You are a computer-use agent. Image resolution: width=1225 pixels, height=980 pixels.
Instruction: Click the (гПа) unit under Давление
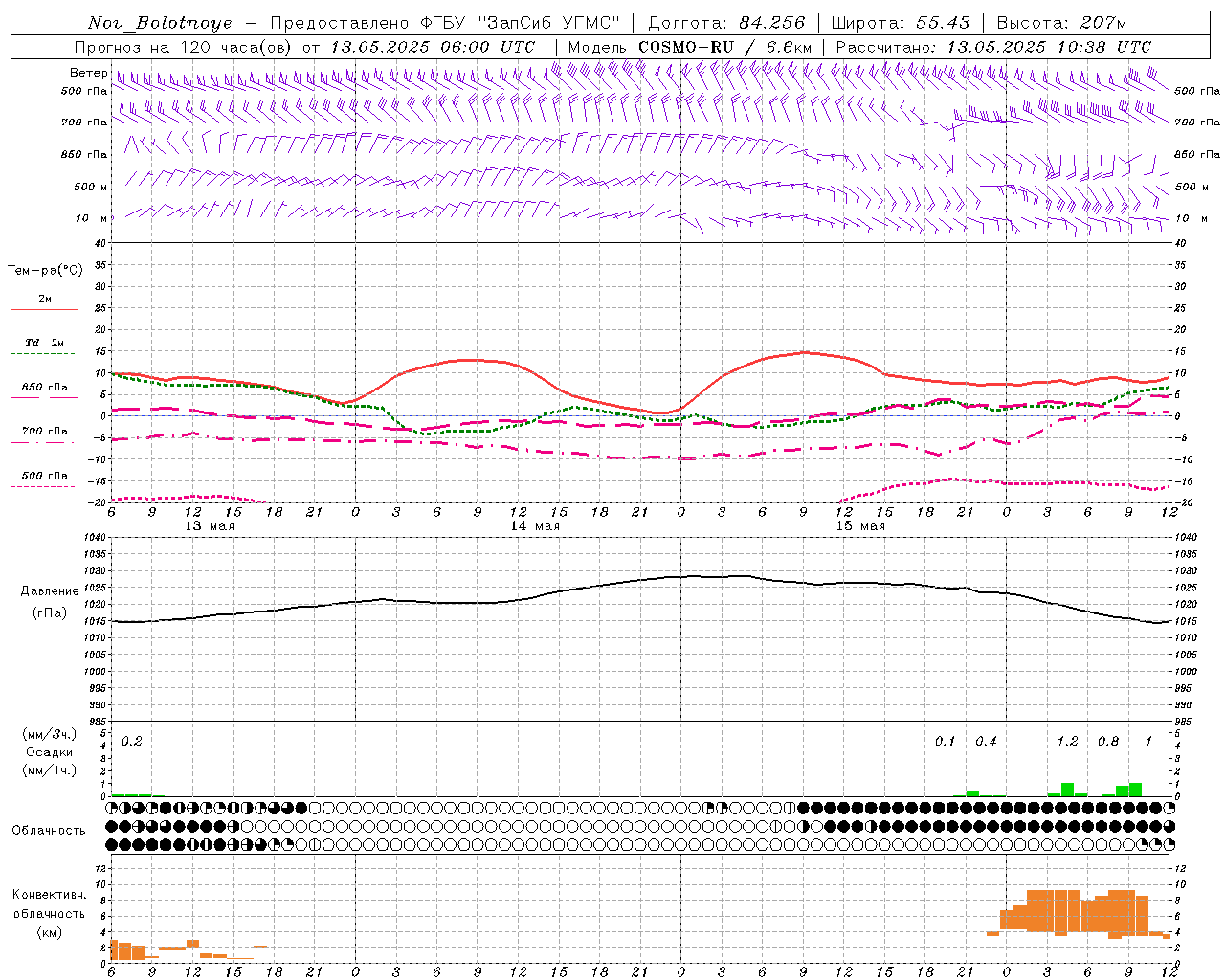(50, 612)
